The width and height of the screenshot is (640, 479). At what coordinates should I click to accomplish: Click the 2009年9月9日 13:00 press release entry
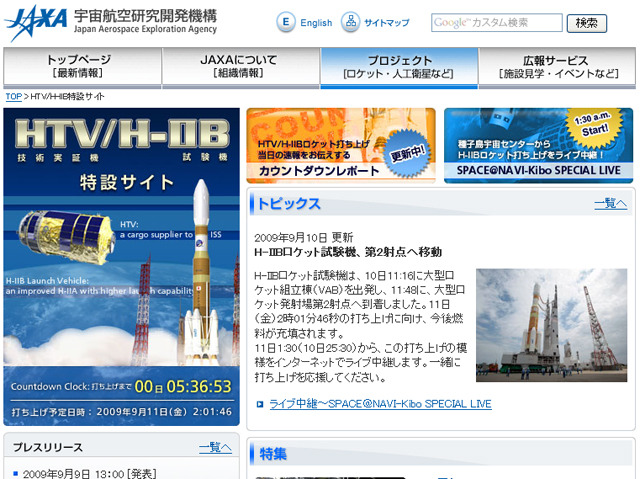pos(89,474)
